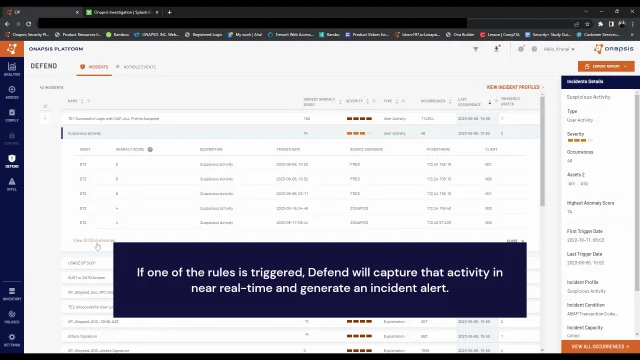Click the global filter funnel icon in header
Screen dimensions: 640x360
(x=476, y=49)
